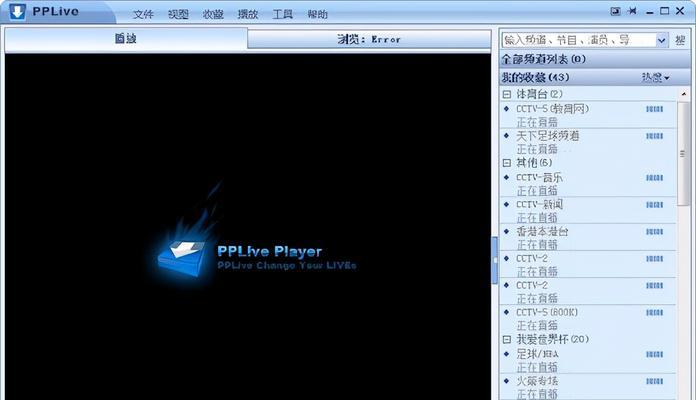Open the 收藏 menu
This screenshot has height=400, width=696.
click(x=213, y=14)
